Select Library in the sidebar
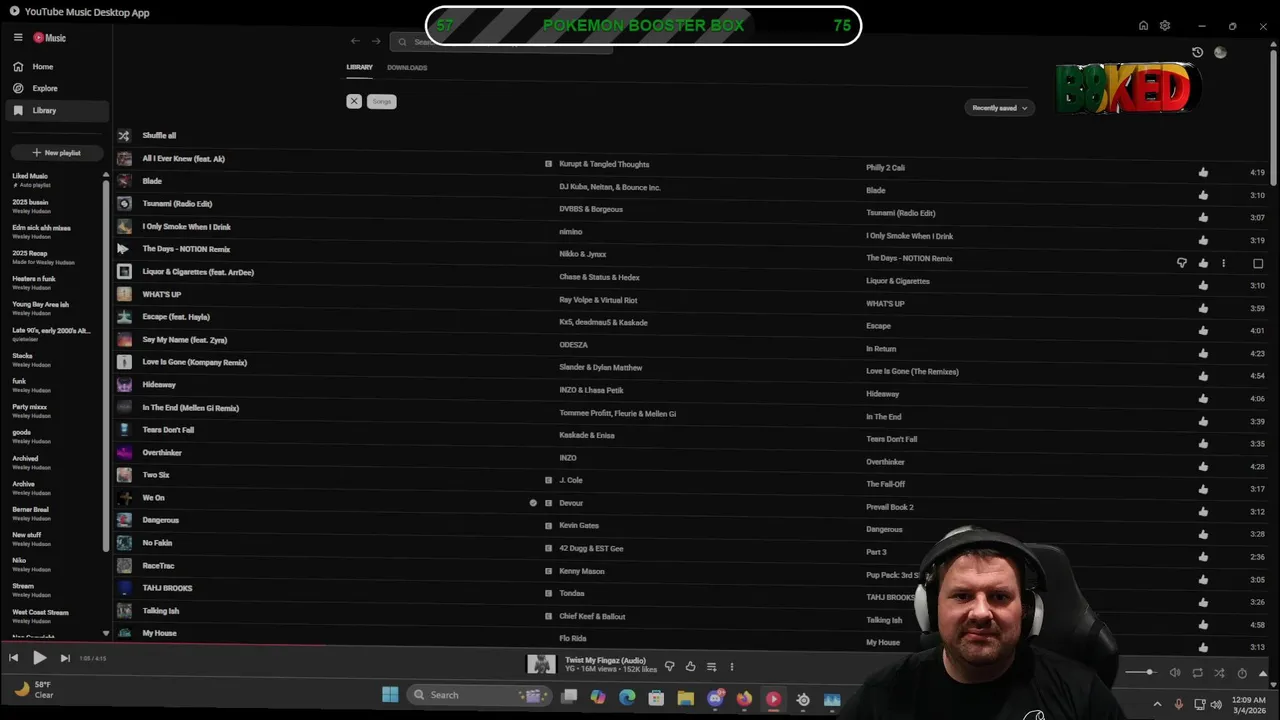Screen dimensions: 1280x720 [59, 110]
